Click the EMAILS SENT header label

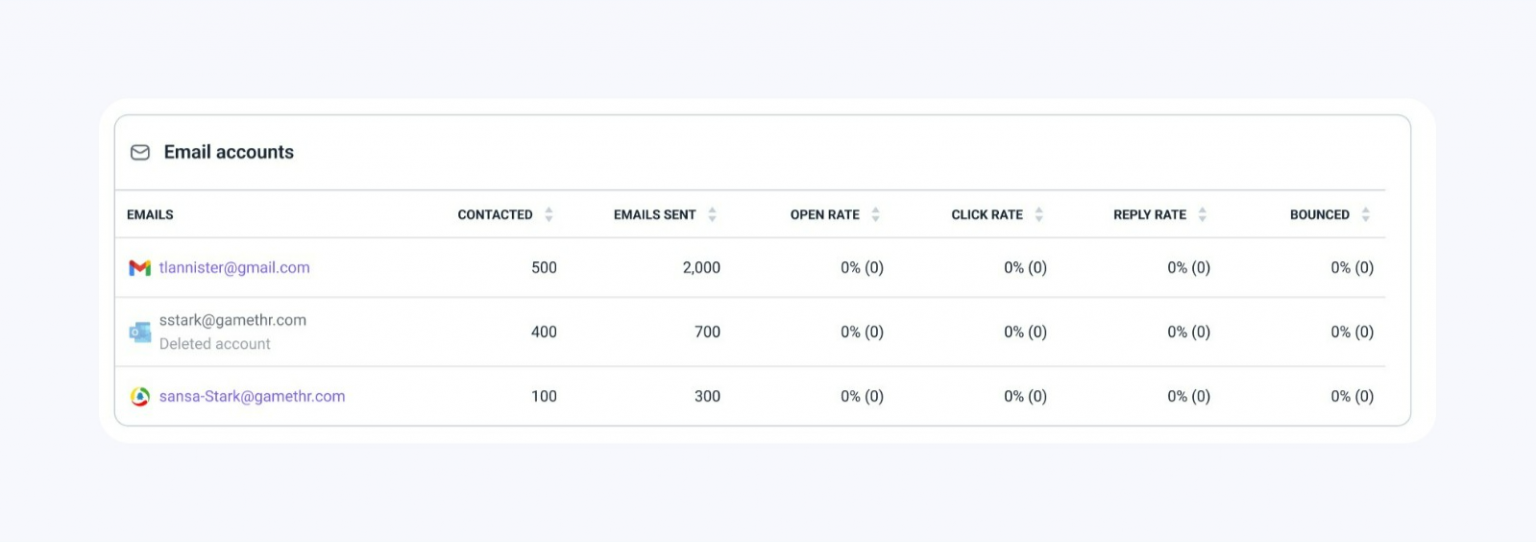click(x=655, y=215)
